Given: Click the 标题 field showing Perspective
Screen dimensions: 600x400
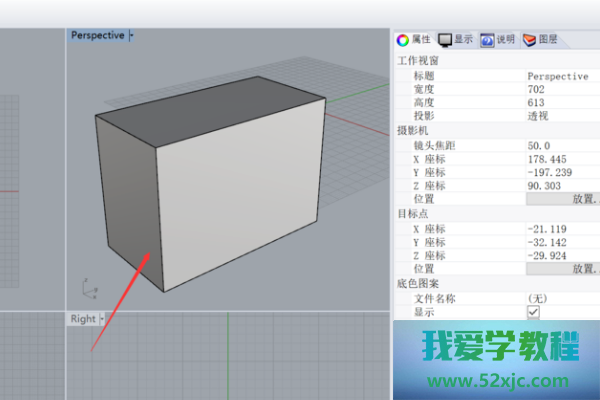Looking at the screenshot, I should click(560, 76).
